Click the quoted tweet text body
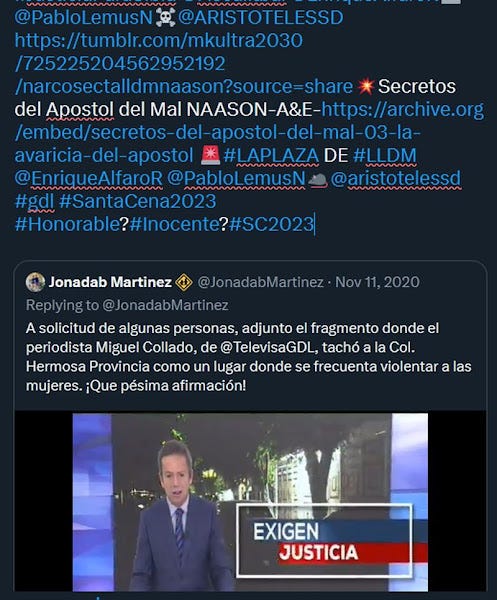The width and height of the screenshot is (497, 600). pos(249,357)
